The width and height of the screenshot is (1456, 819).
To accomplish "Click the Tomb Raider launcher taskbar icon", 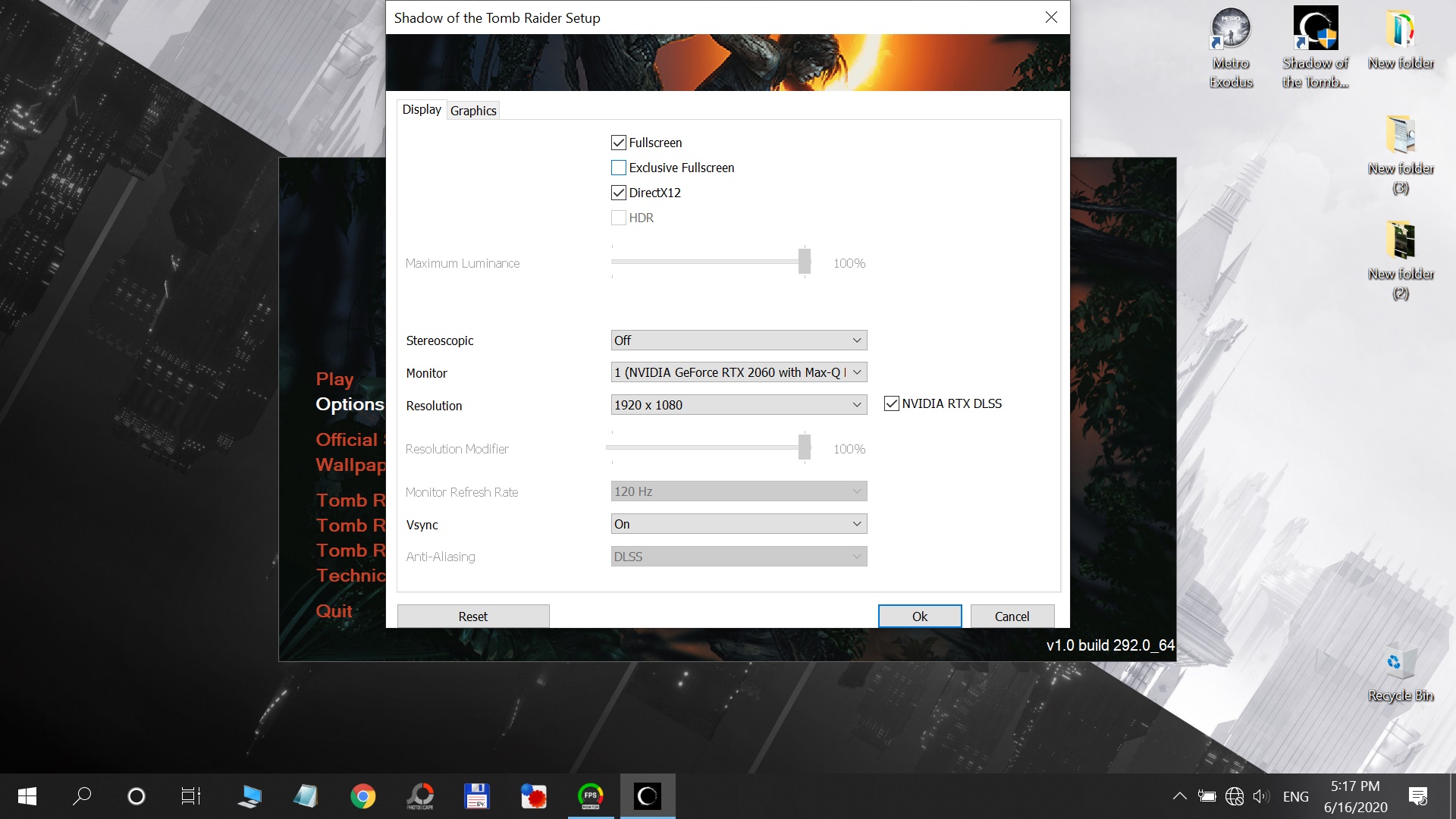I will point(648,796).
